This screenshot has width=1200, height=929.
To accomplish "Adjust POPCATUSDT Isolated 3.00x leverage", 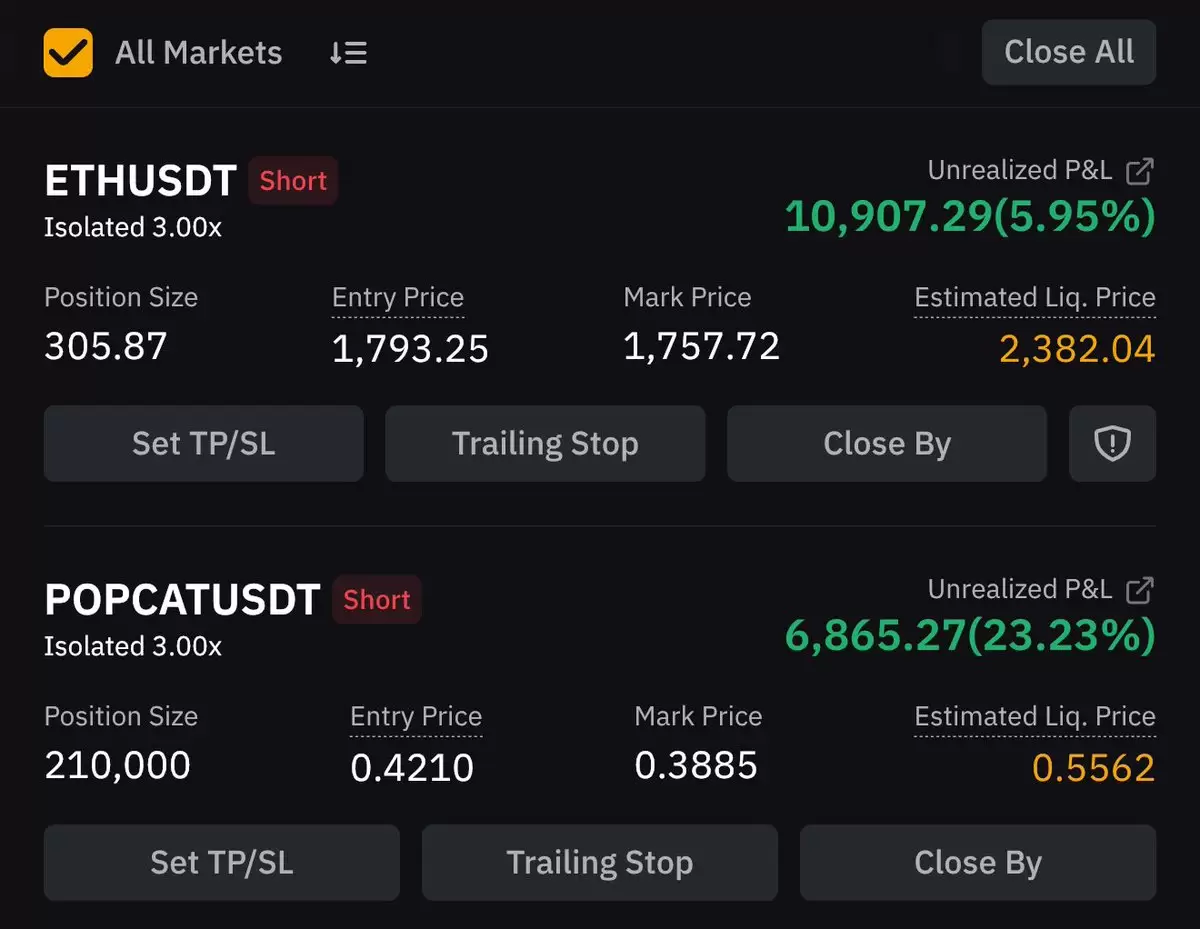I will [133, 647].
